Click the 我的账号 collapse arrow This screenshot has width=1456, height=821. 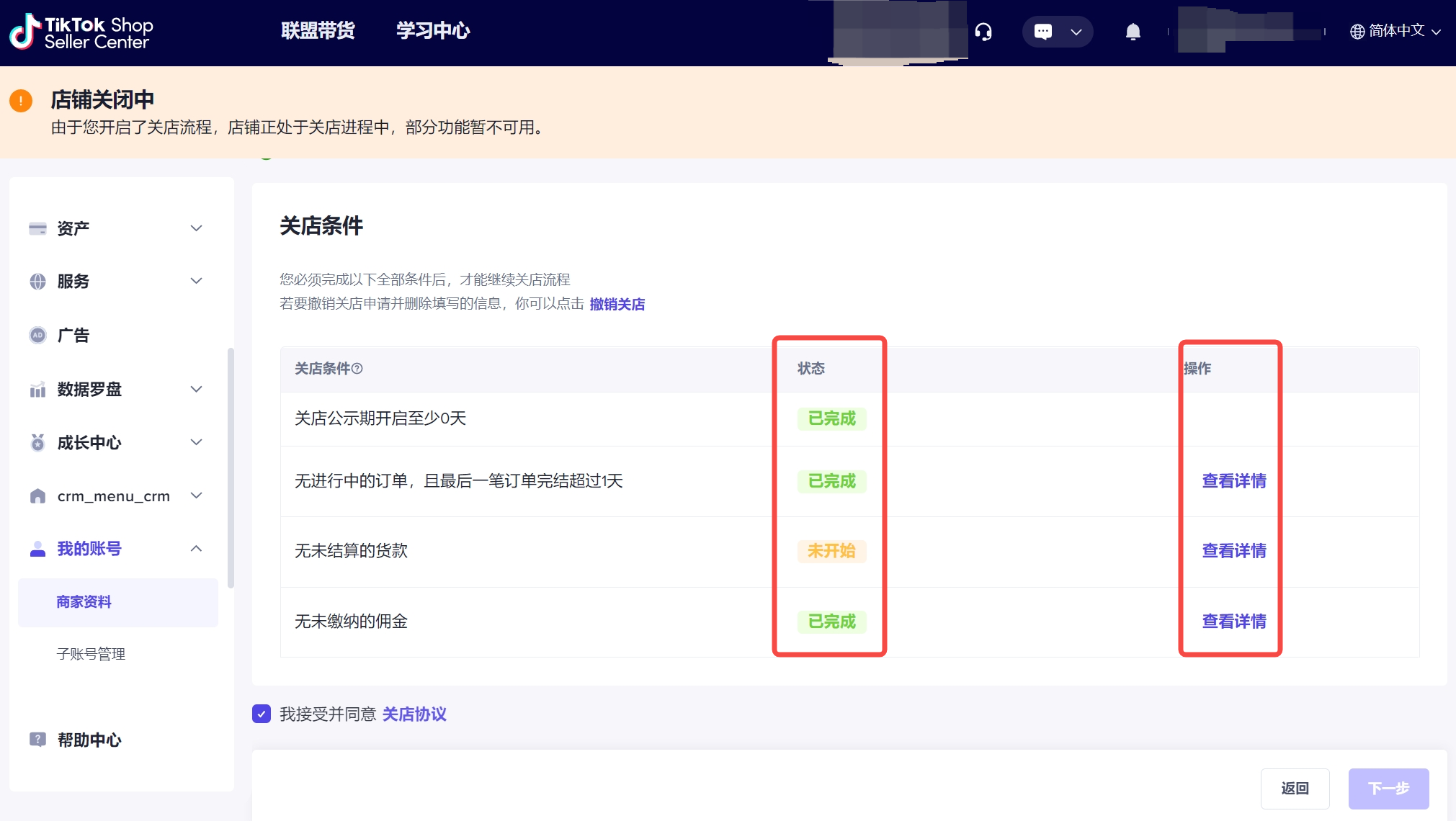click(199, 548)
